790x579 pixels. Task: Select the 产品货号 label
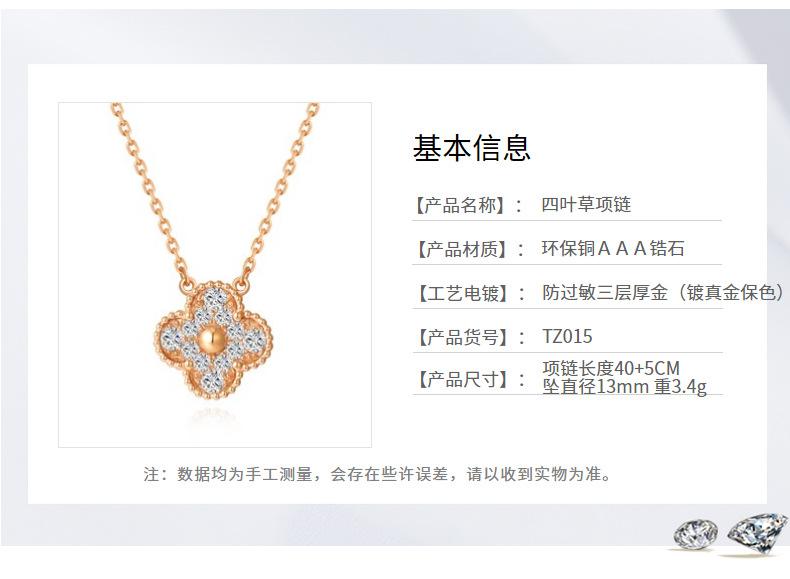click(x=460, y=337)
